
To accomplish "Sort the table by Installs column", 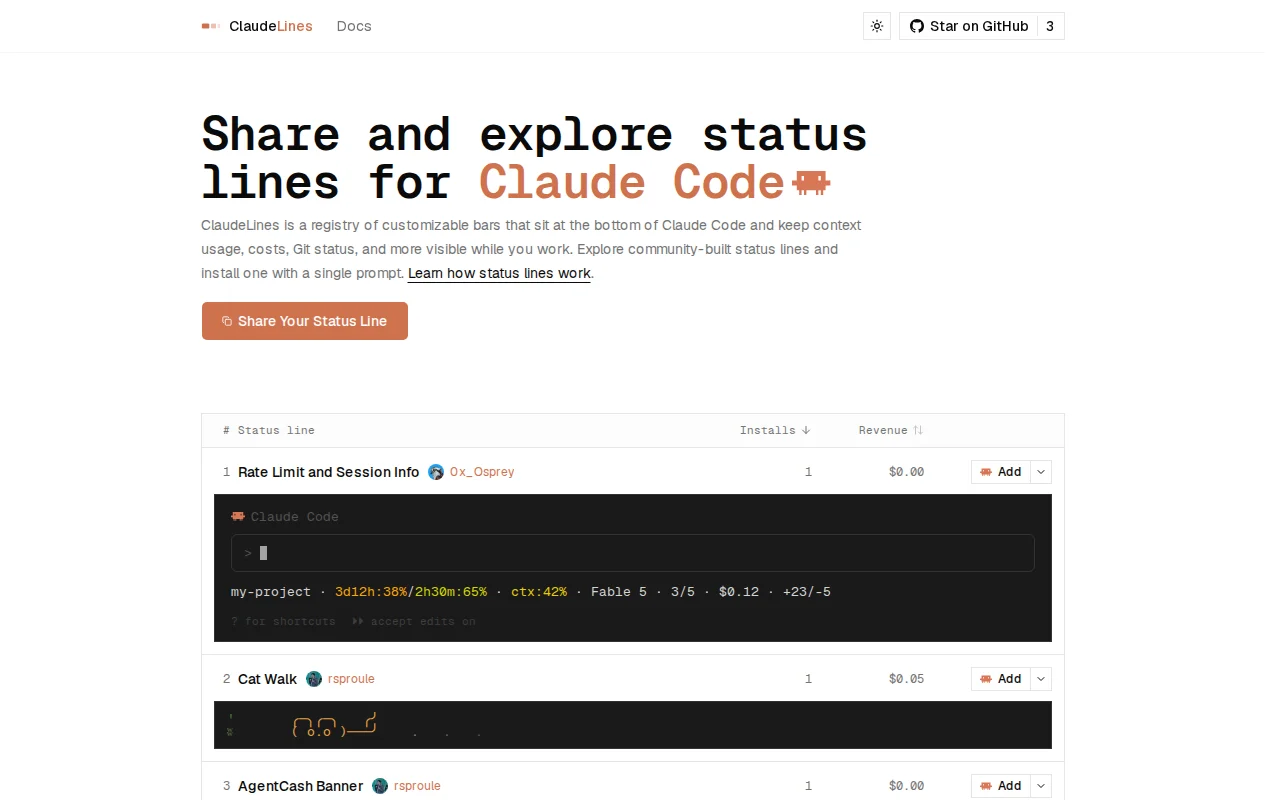I will coord(775,430).
